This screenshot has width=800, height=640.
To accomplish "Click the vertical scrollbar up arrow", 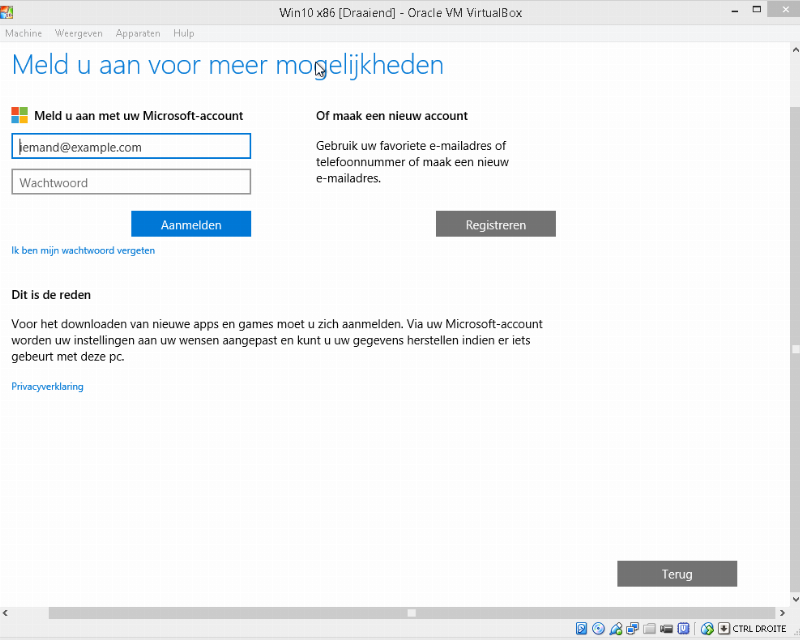I will (x=795, y=50).
